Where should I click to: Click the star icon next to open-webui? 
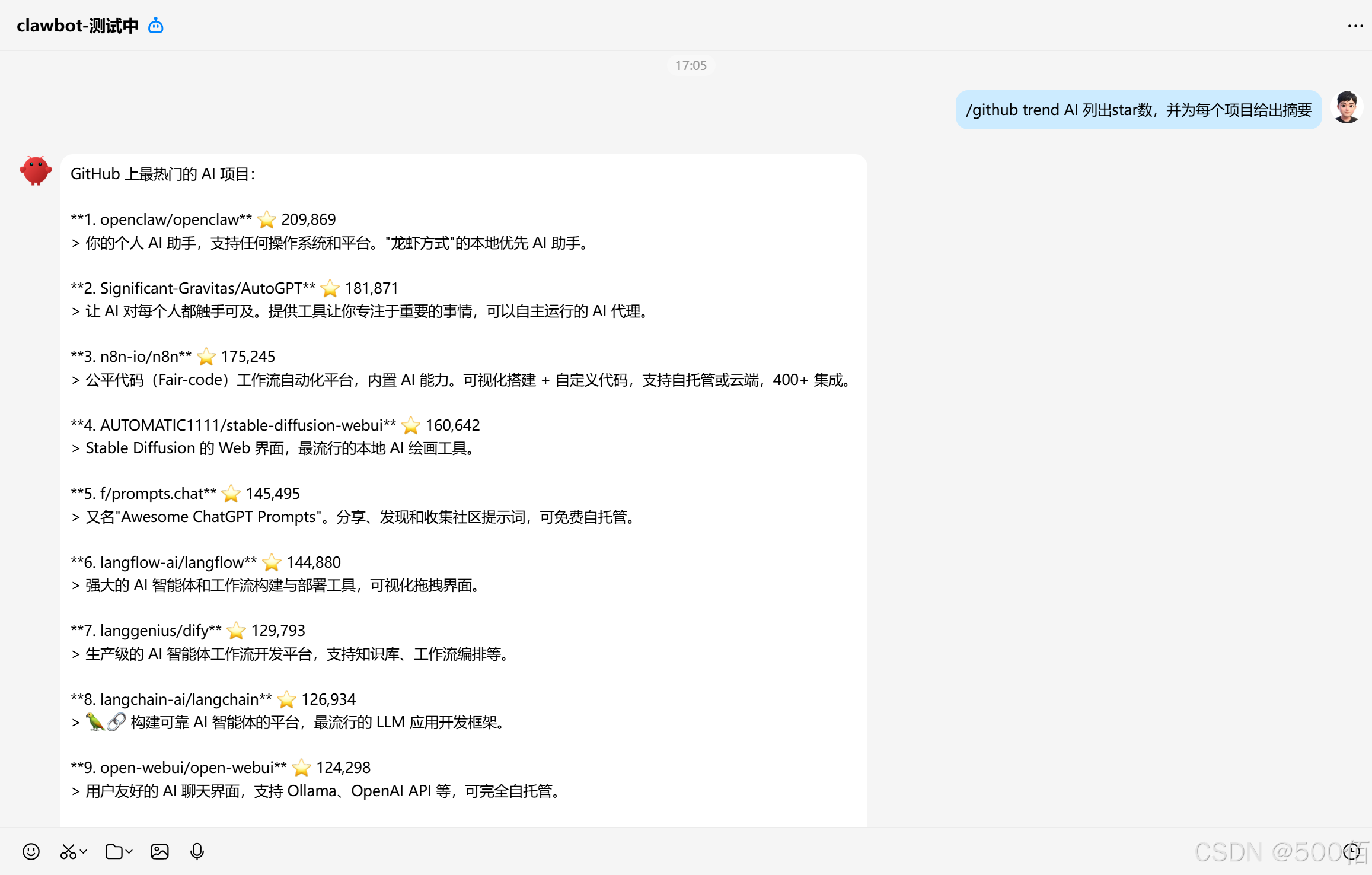pos(302,767)
